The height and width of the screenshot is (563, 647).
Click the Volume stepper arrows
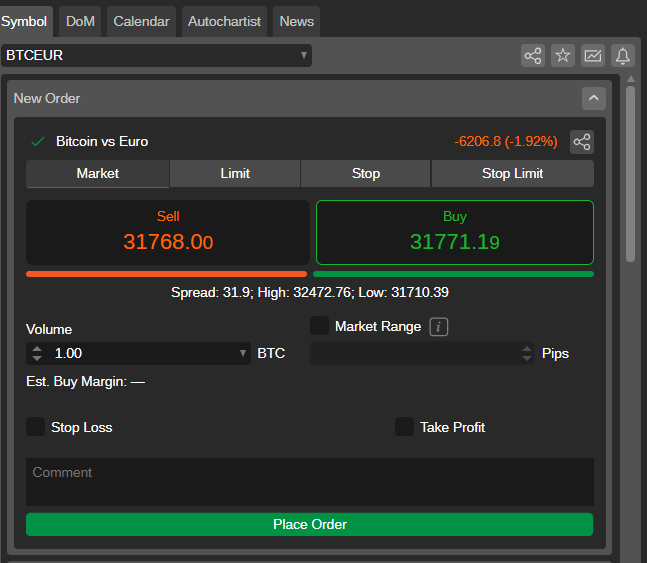38,353
